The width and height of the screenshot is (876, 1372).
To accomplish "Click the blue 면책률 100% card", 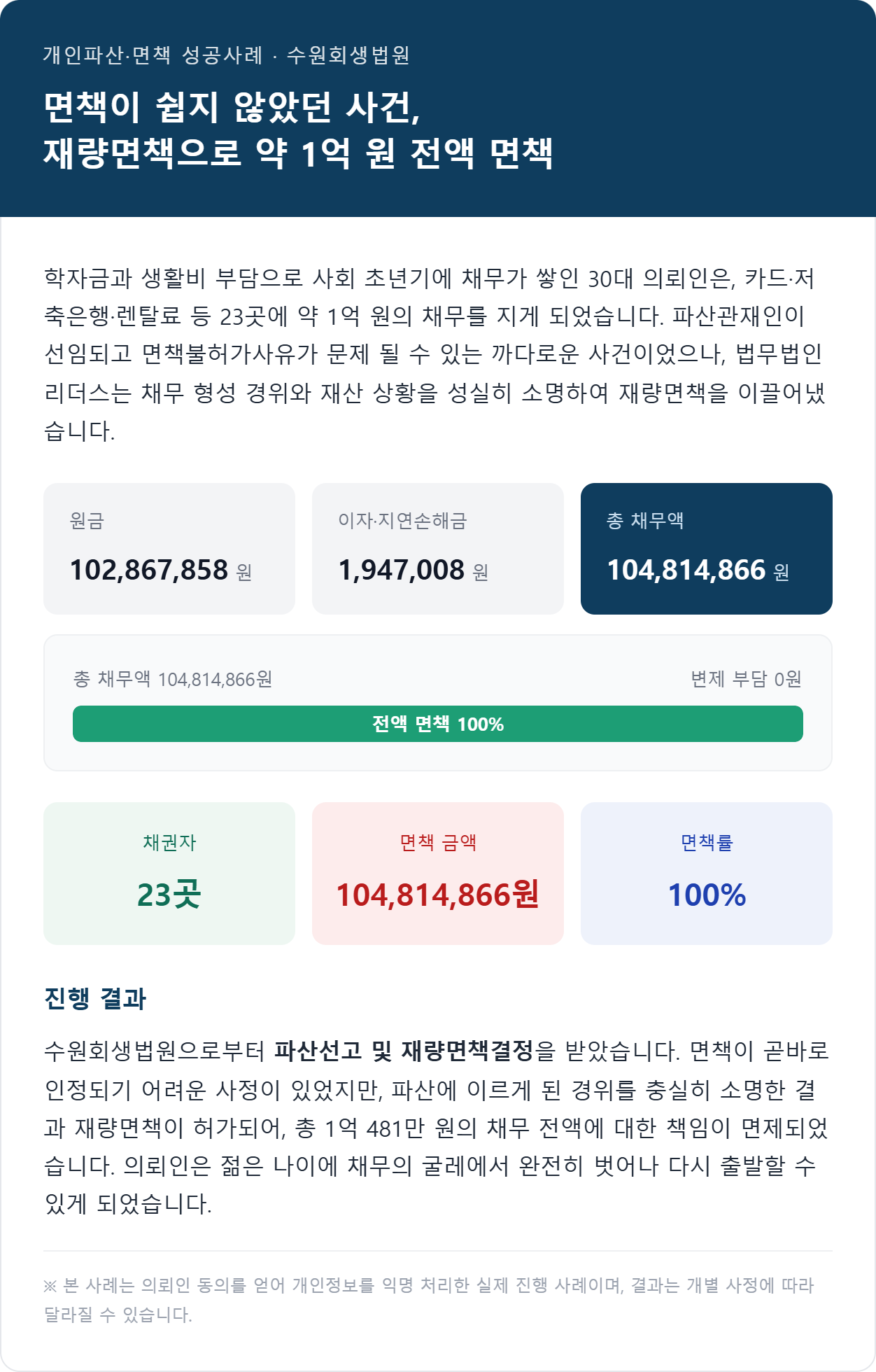I will [x=707, y=874].
